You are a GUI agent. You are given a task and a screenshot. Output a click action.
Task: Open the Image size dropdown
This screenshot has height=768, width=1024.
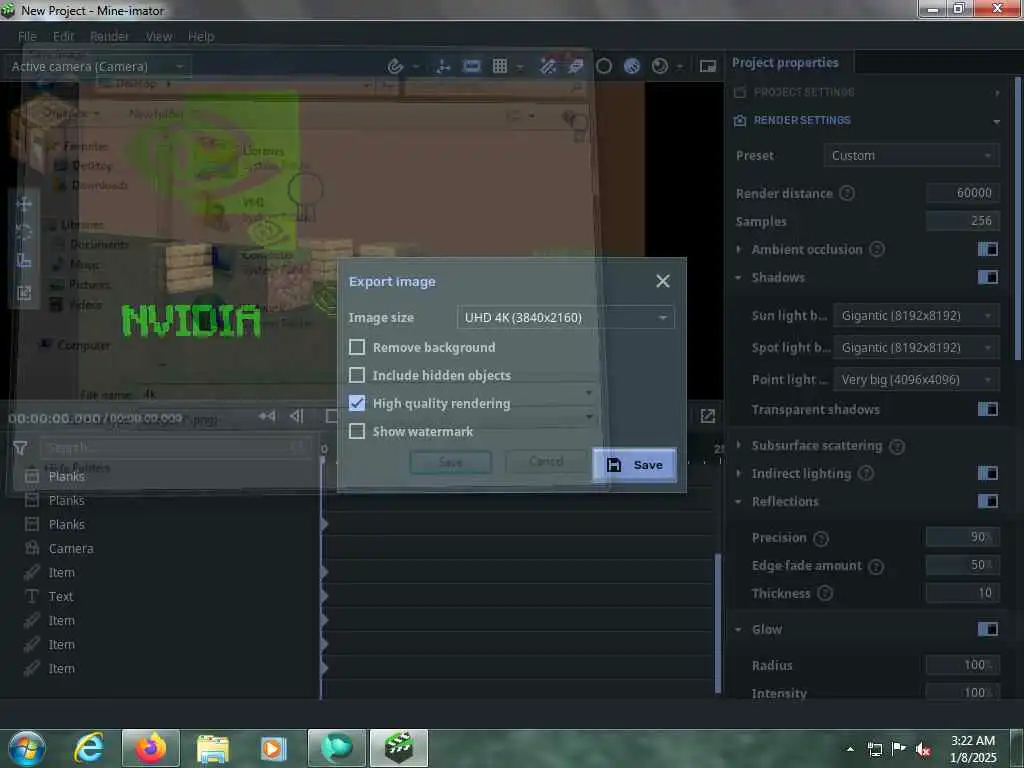click(x=566, y=317)
